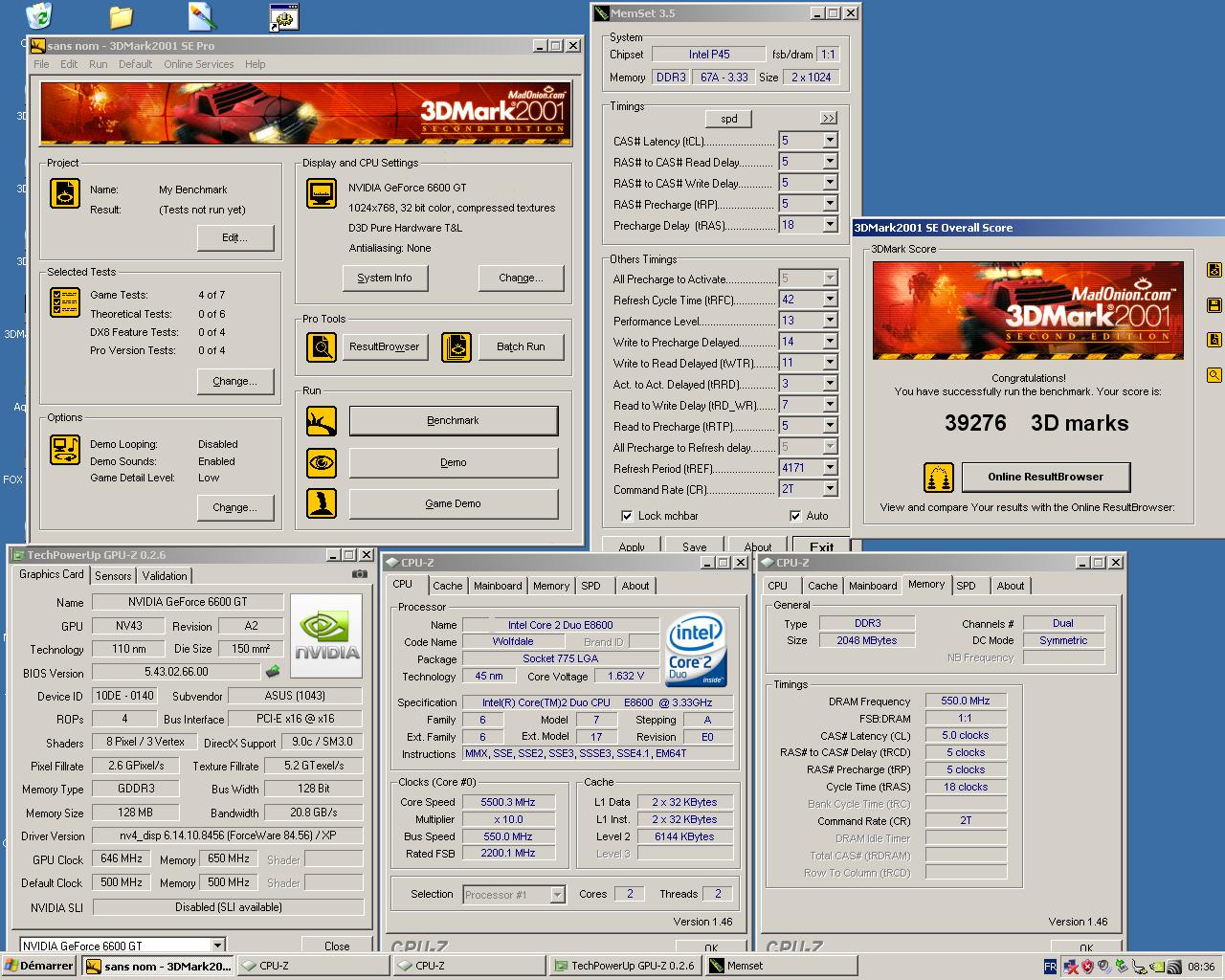Open the Recycle Bin desktop icon
This screenshot has width=1225, height=980.
[x=38, y=15]
